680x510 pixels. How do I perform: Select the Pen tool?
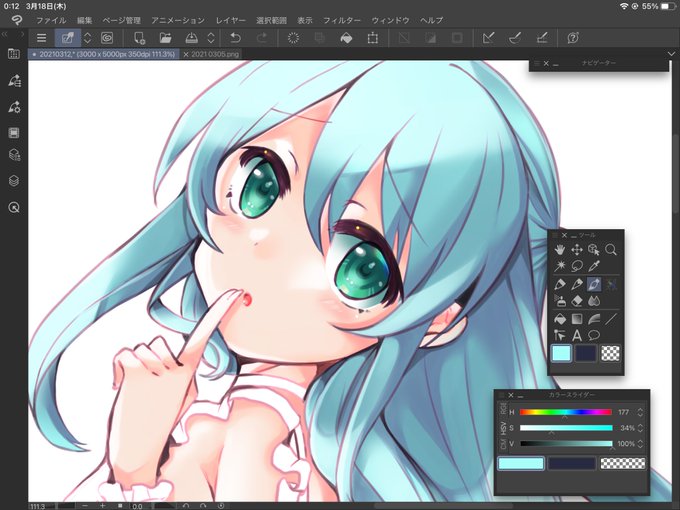click(560, 284)
